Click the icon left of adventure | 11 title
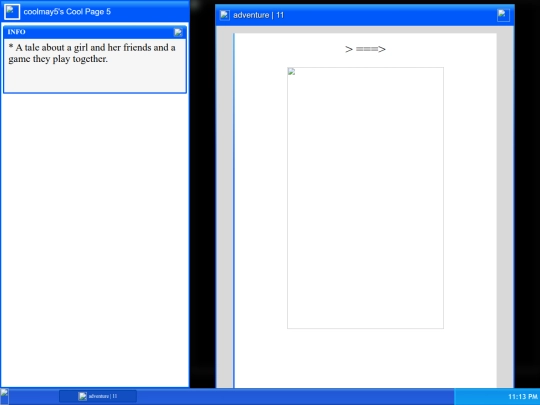Viewport: 540px width, 405px height. [225, 15]
